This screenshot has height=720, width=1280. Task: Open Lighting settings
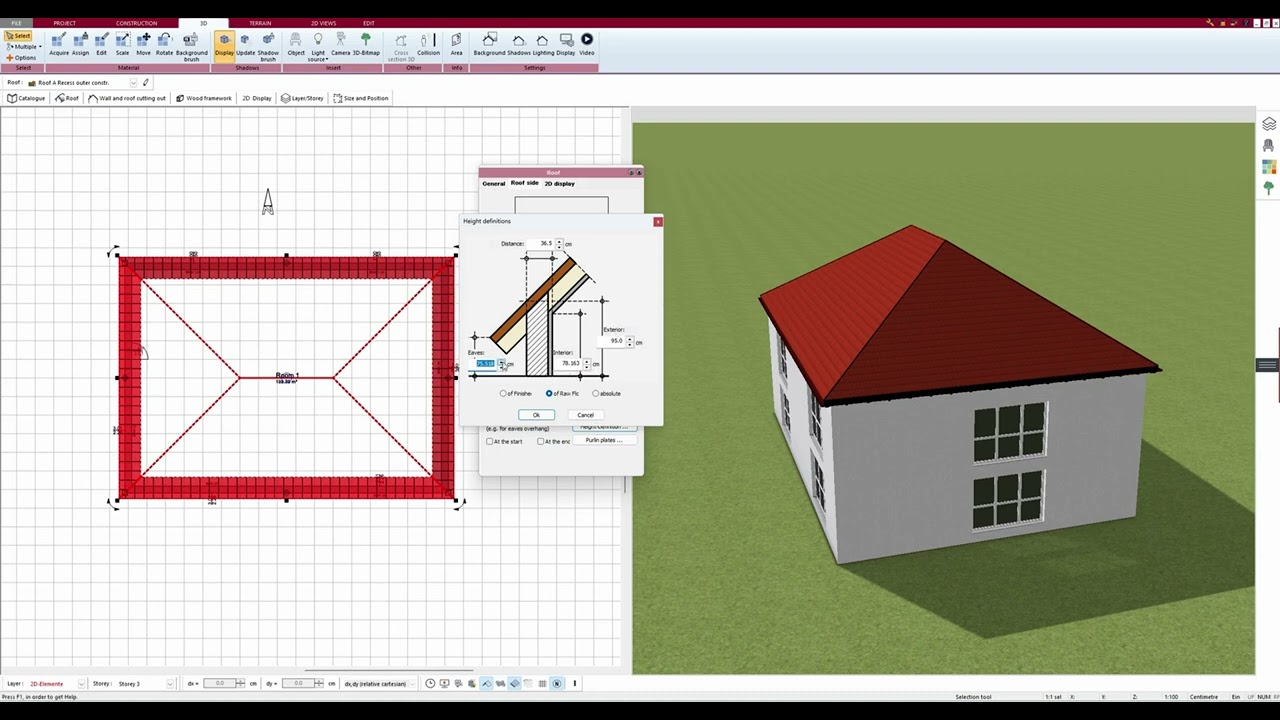tap(543, 43)
